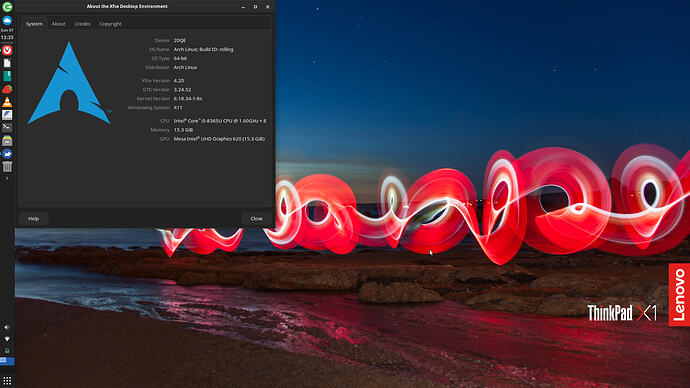Open the blue fish icon application
Viewport: 690px width, 388px height.
pos(7,154)
